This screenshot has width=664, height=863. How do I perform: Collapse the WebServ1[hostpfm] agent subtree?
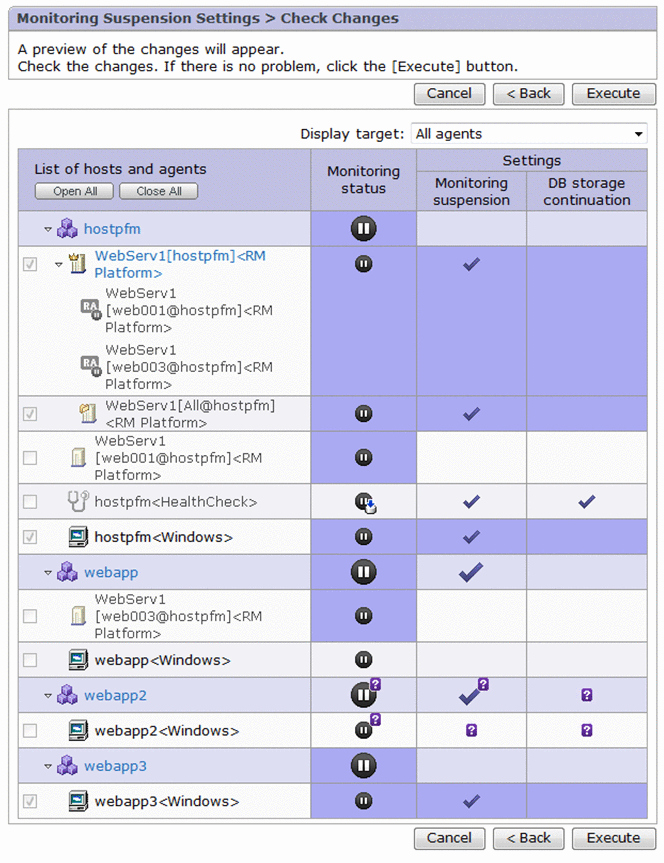[x=58, y=265]
